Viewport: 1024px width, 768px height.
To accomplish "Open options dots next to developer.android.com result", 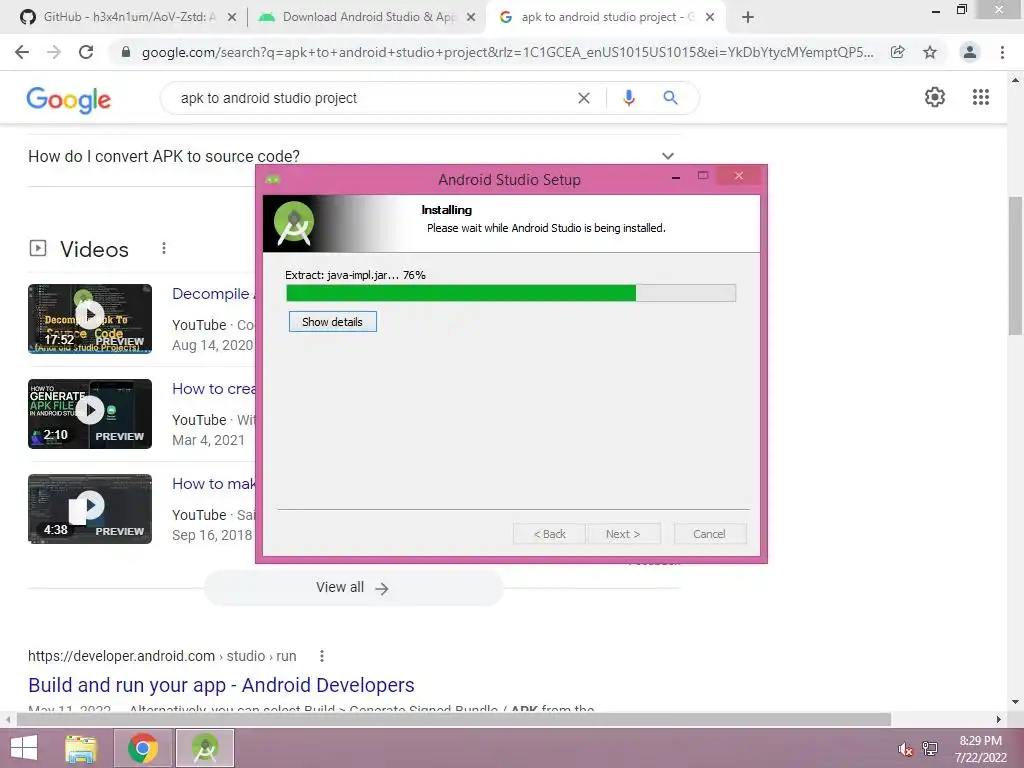I will tap(322, 656).
